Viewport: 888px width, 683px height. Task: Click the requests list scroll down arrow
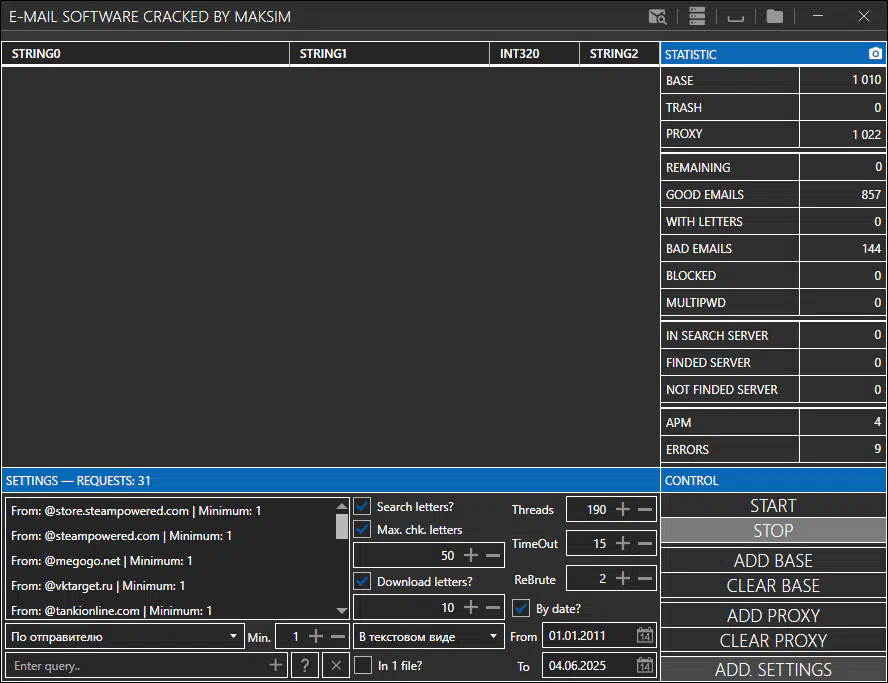pyautogui.click(x=341, y=611)
